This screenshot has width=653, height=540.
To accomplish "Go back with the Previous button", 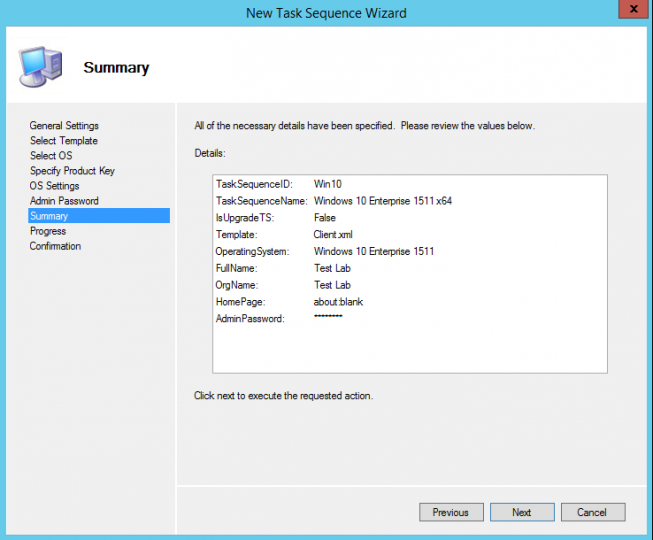I will (x=451, y=512).
